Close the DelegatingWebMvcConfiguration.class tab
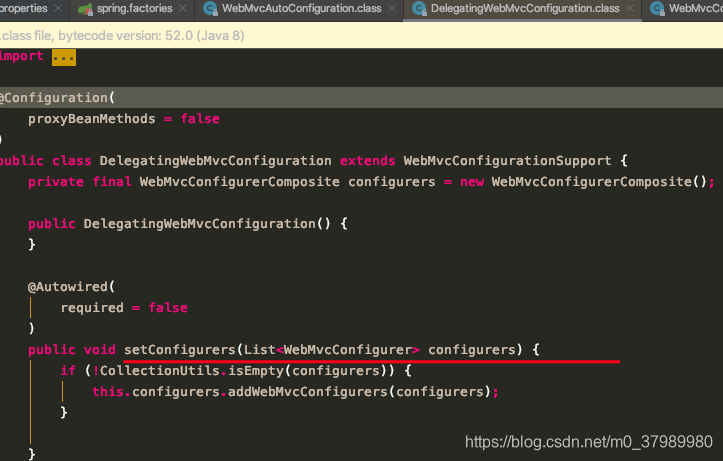The height and width of the screenshot is (461, 723). (x=630, y=8)
